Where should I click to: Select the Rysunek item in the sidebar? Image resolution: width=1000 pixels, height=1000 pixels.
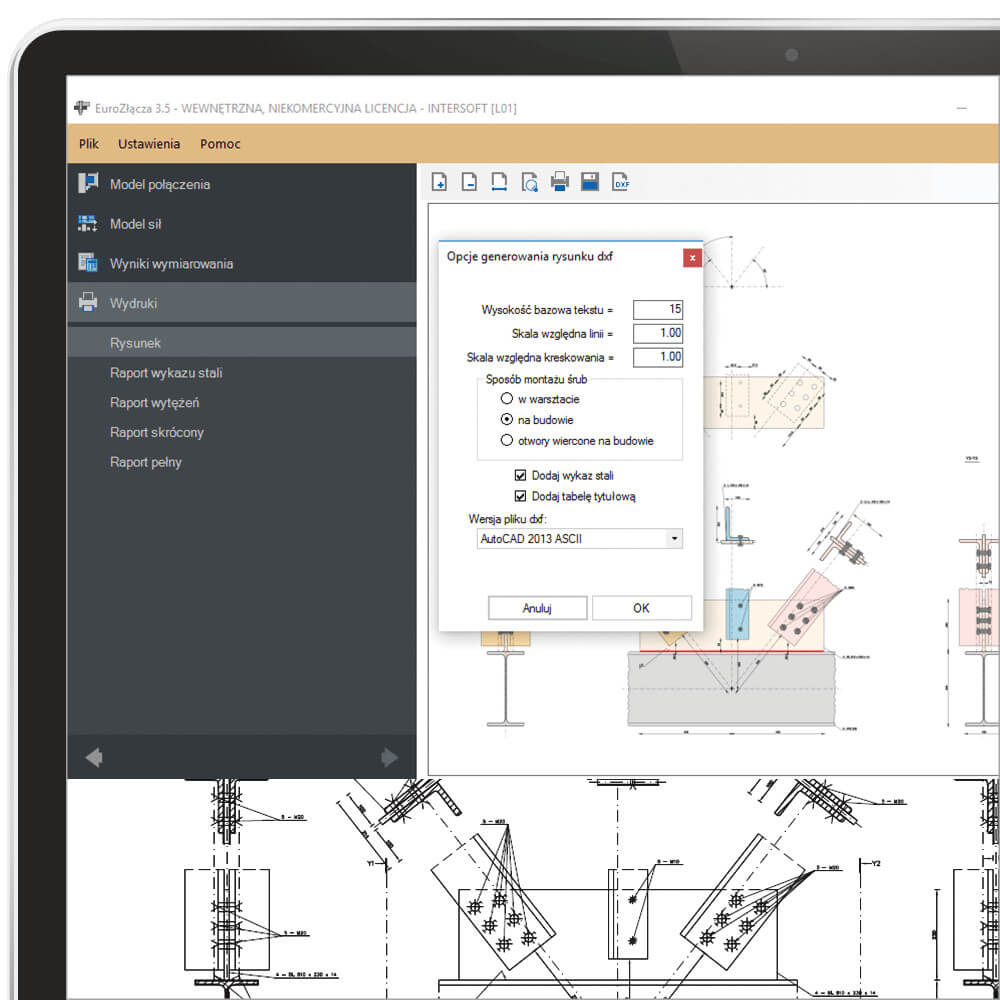coord(242,342)
